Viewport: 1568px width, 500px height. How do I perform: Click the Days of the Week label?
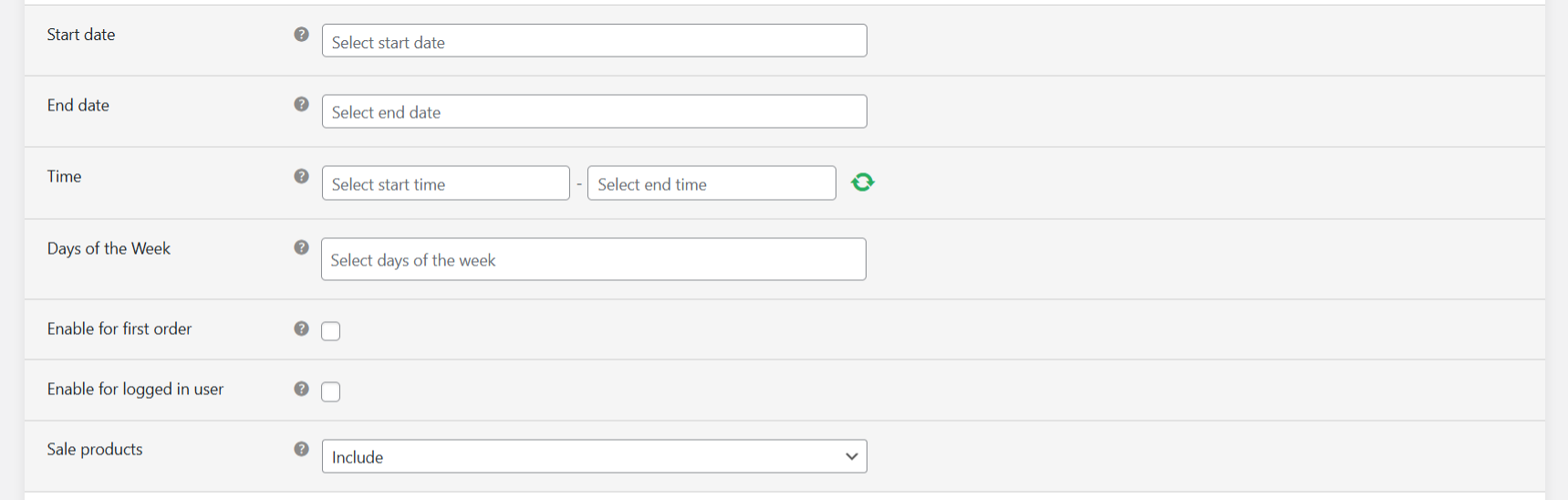(x=109, y=248)
